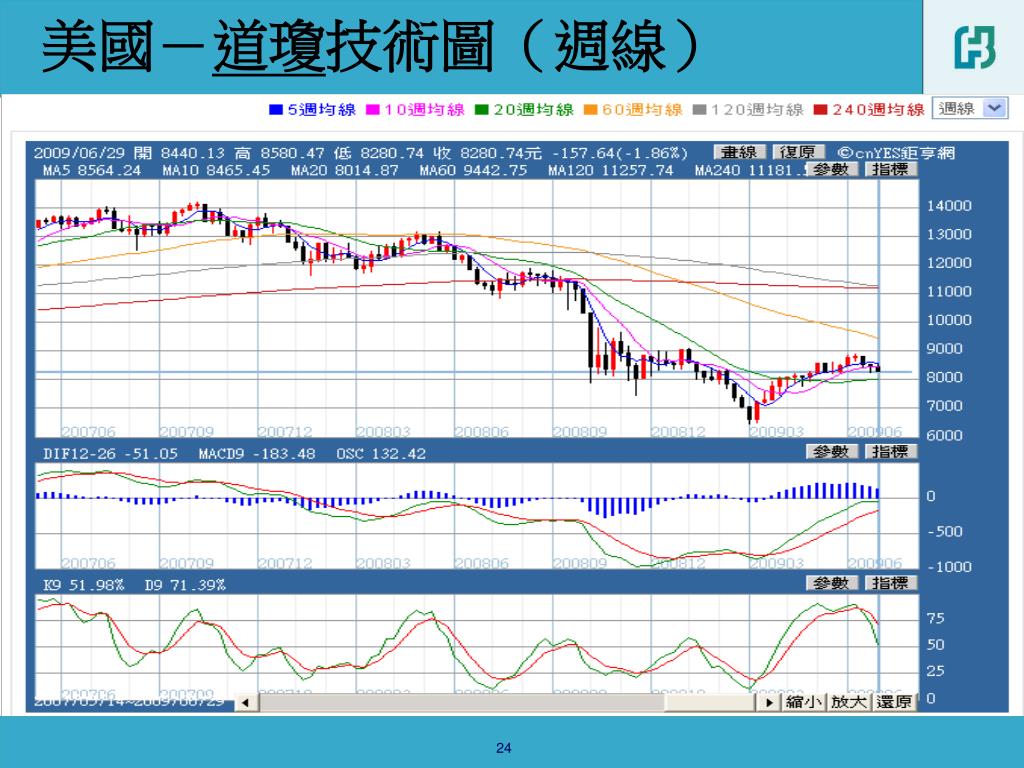
Task: Click the 還原 reset button
Action: pyautogui.click(x=893, y=702)
